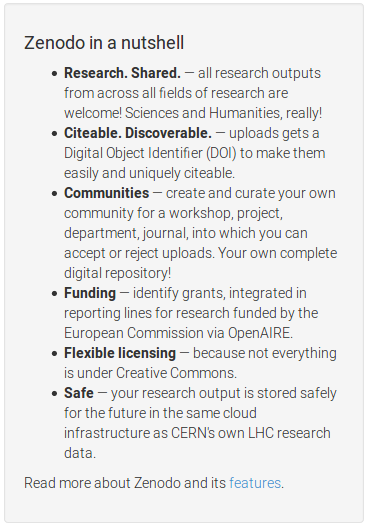368x528 pixels.
Task: Click the bullet before Citeable. Discoverable.
Action: tap(55, 134)
